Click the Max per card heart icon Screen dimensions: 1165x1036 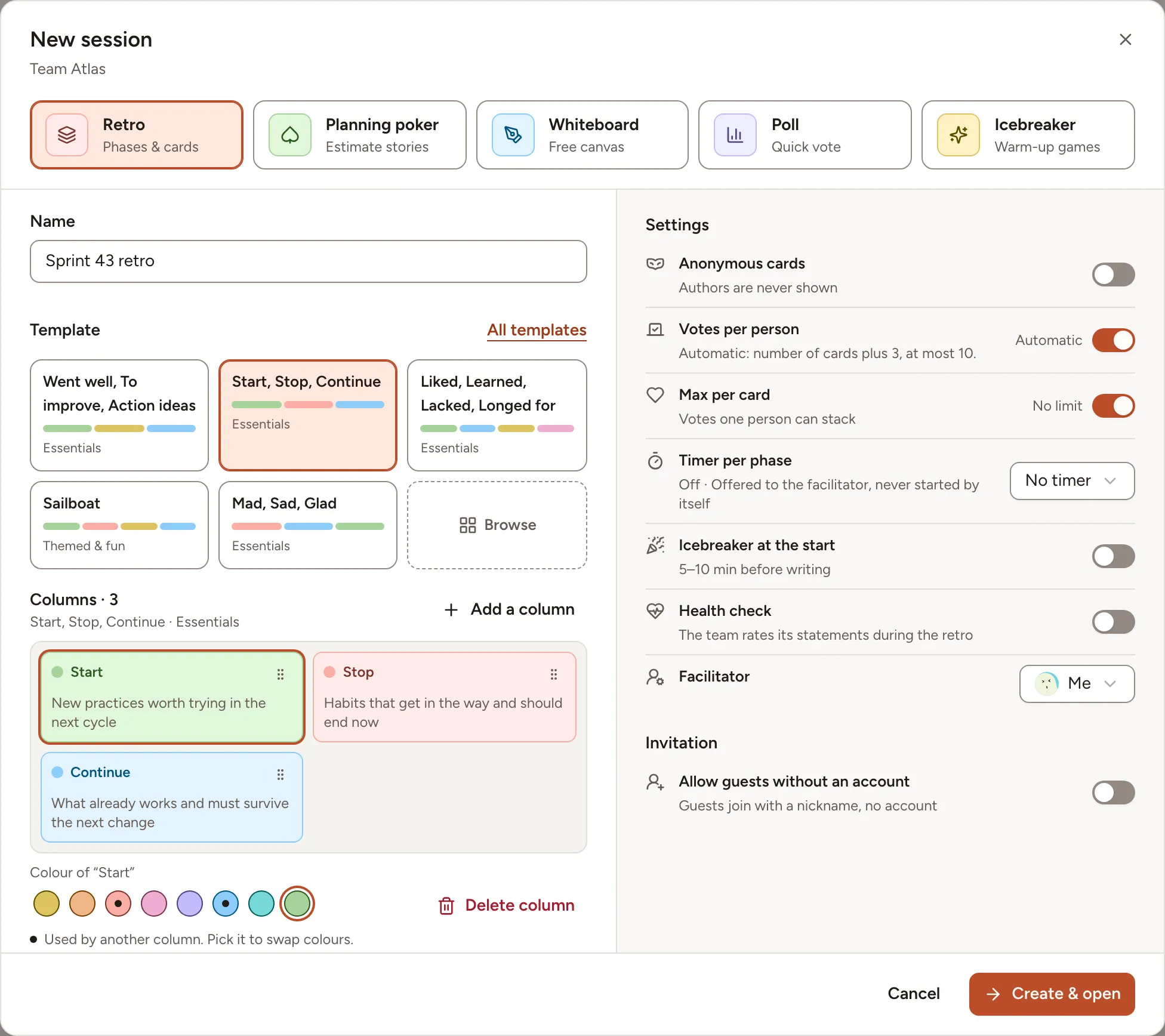pos(655,395)
